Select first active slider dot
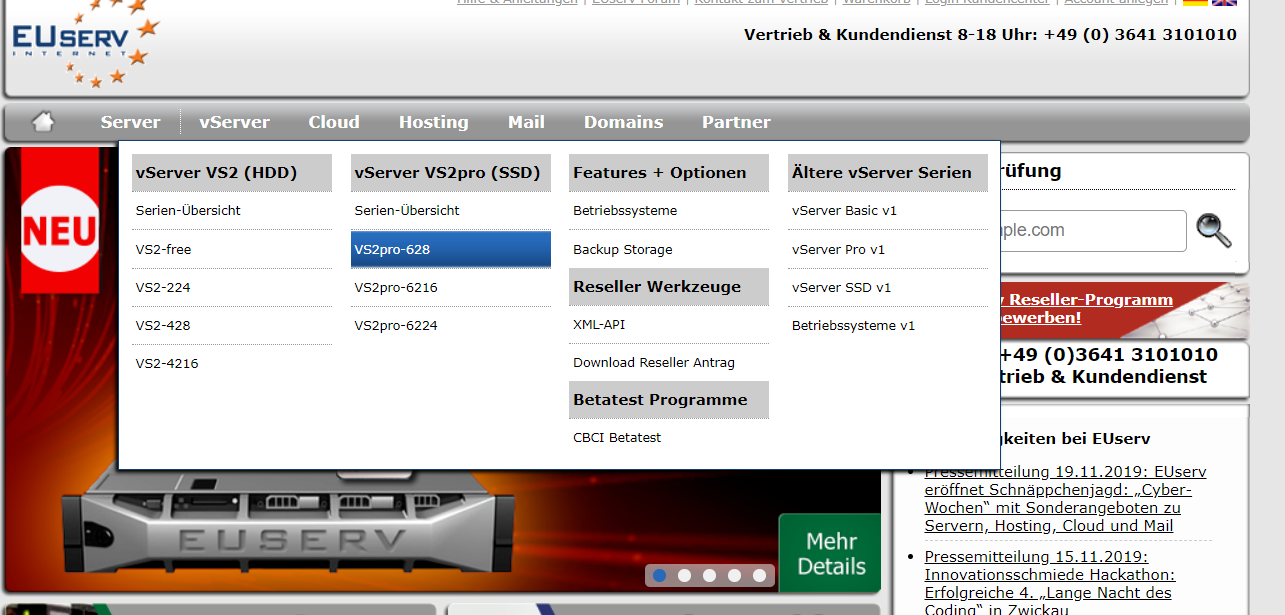 click(659, 575)
